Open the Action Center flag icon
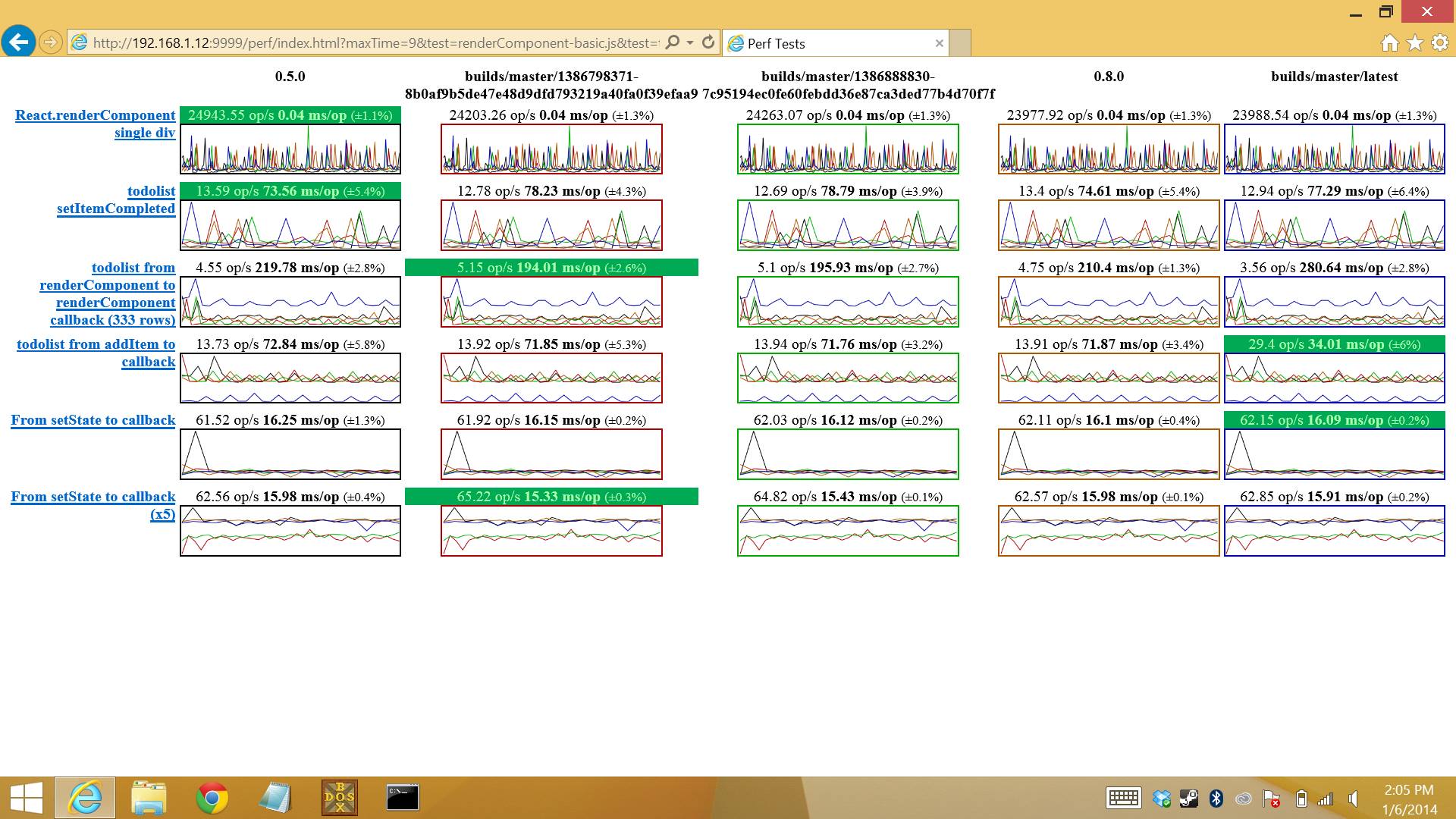Screen dimensions: 1456x819 [x=1271, y=799]
